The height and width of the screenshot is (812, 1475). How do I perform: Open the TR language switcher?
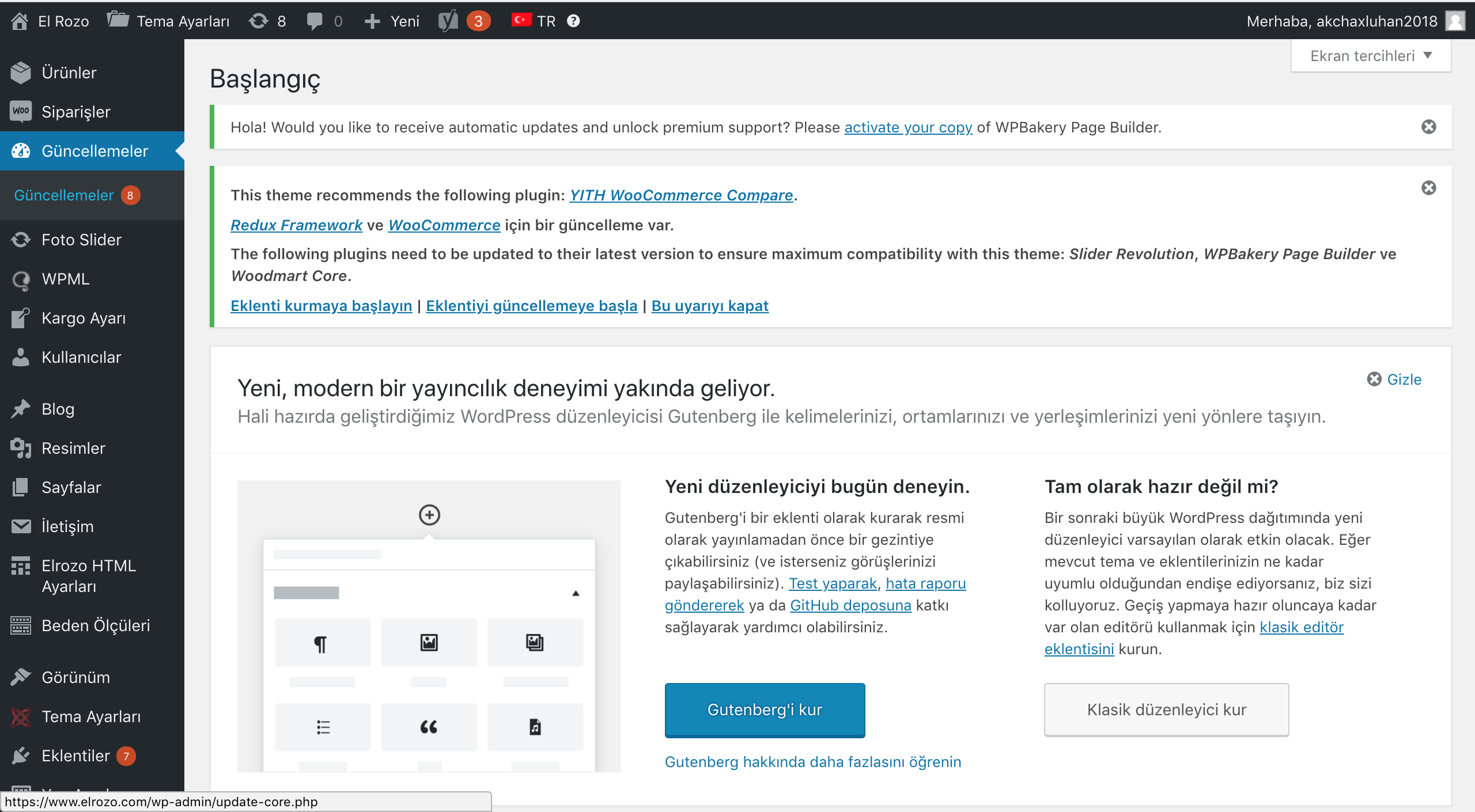534,21
